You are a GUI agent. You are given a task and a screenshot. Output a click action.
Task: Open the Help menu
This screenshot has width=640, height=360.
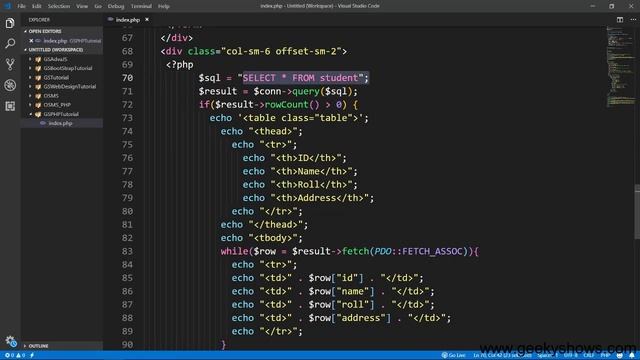click(164, 6)
